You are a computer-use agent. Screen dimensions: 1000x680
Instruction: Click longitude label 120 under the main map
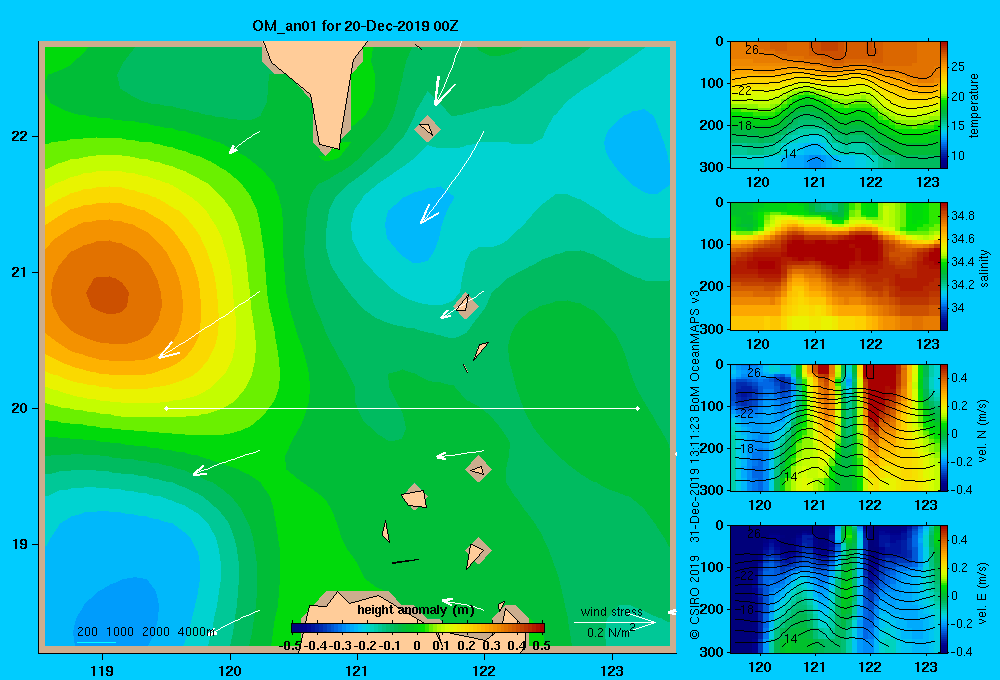(230, 670)
